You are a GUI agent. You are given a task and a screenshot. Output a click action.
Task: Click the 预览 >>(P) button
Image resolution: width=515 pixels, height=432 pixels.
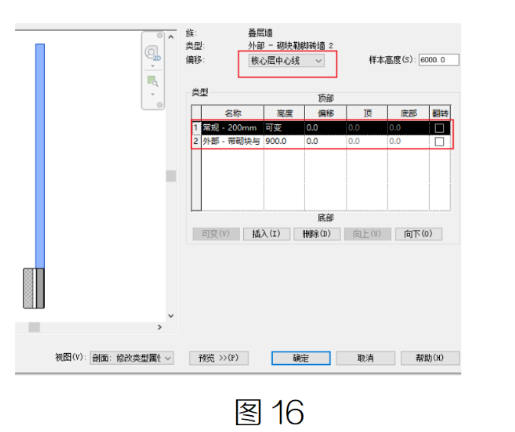[219, 358]
